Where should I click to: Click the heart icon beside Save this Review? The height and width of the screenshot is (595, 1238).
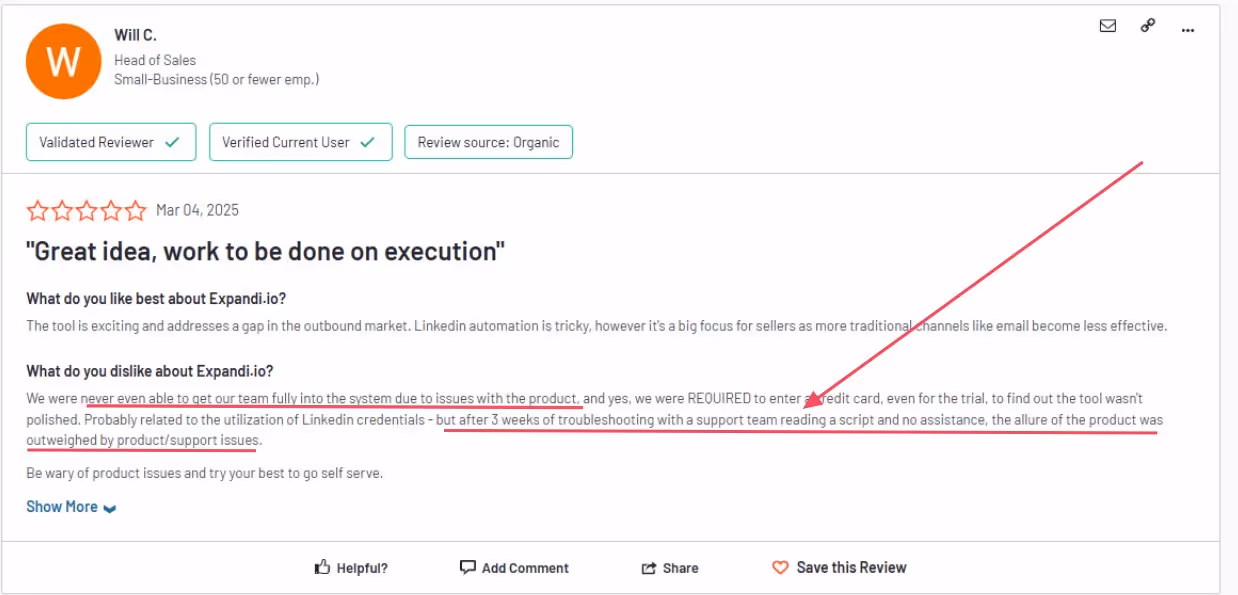pos(779,567)
